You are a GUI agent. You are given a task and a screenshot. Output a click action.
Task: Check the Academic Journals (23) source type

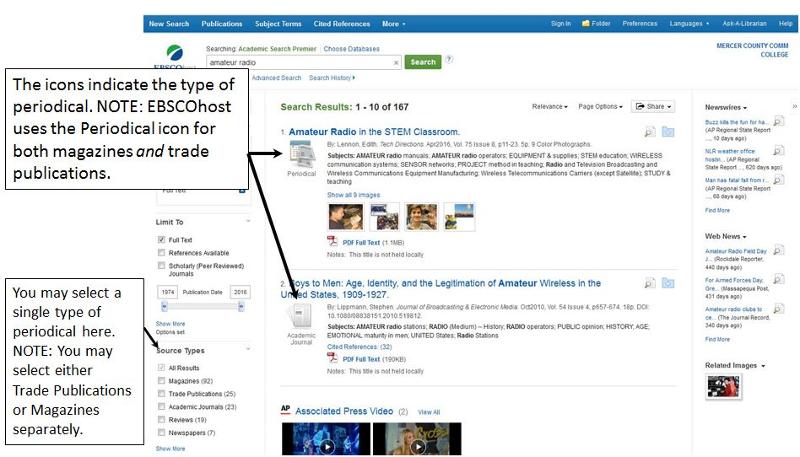tap(161, 407)
